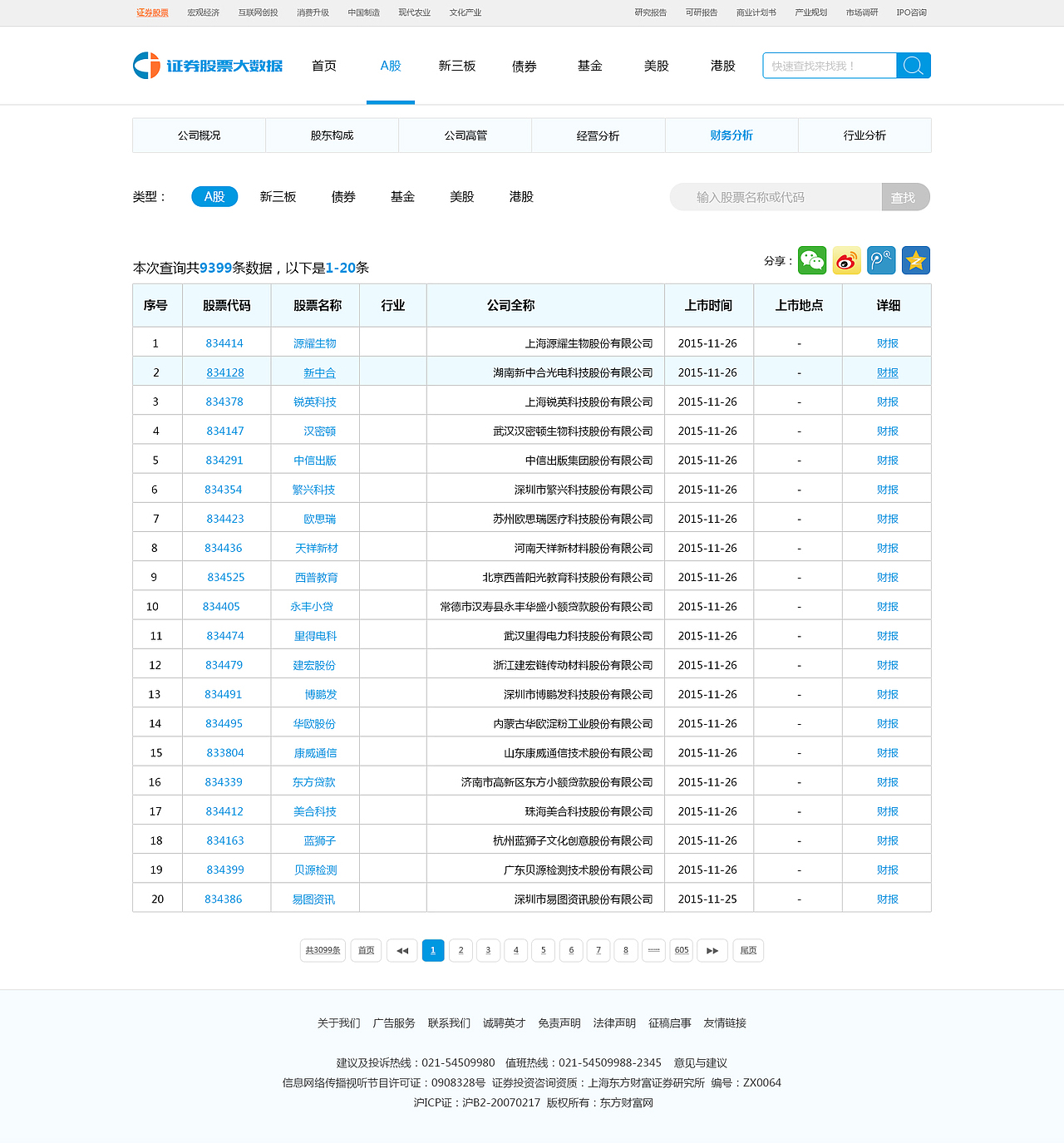Viewport: 1064px width, 1143px height.
Task: Open stock name 博鹏发 link
Action: point(321,695)
